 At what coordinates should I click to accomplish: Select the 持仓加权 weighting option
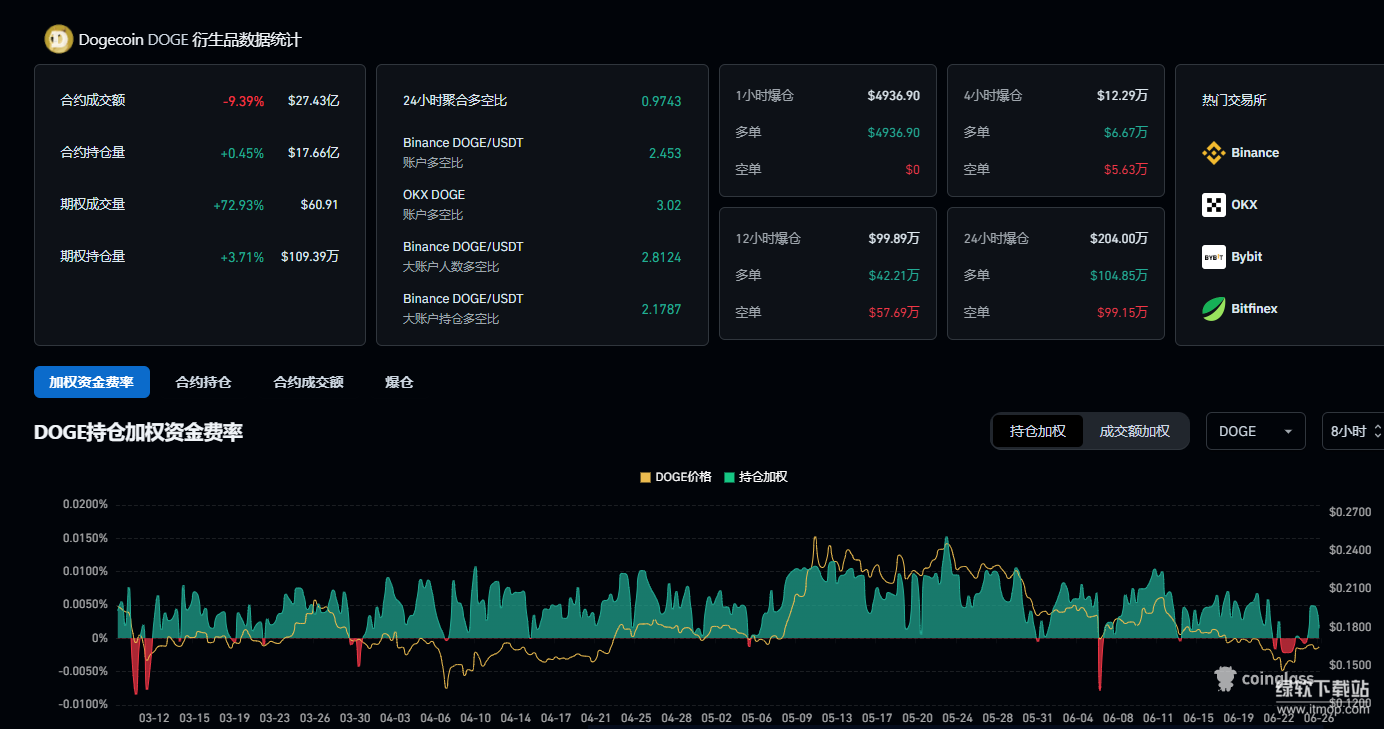click(1038, 431)
